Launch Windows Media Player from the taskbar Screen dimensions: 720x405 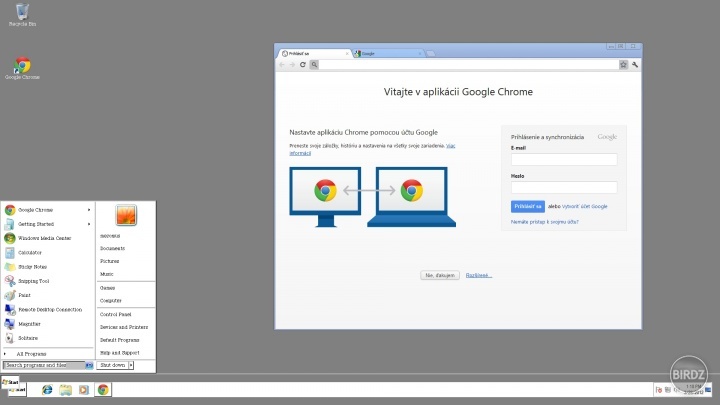click(84, 390)
